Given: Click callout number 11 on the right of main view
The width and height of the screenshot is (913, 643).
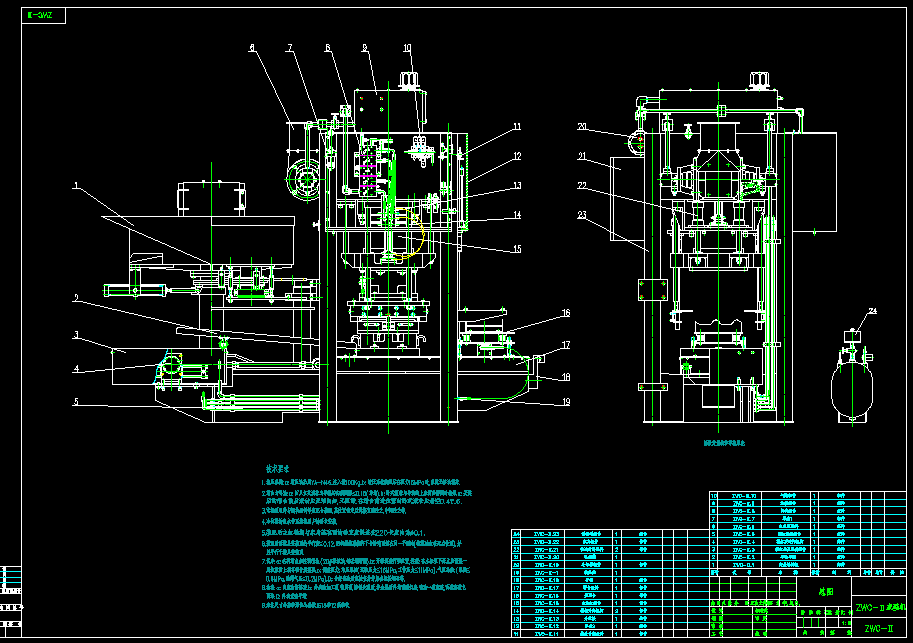Looking at the screenshot, I should 517,126.
